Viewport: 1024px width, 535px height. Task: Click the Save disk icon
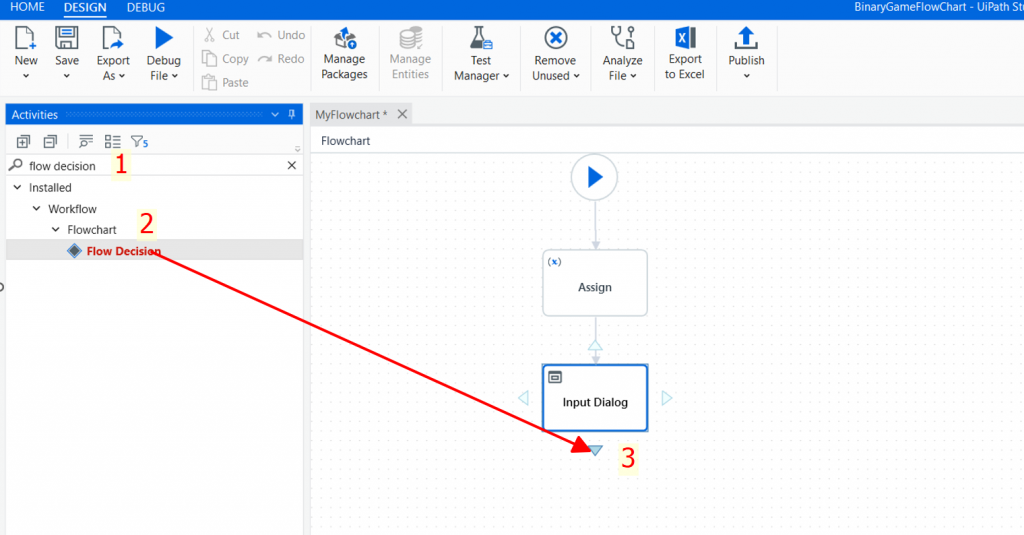[x=67, y=38]
